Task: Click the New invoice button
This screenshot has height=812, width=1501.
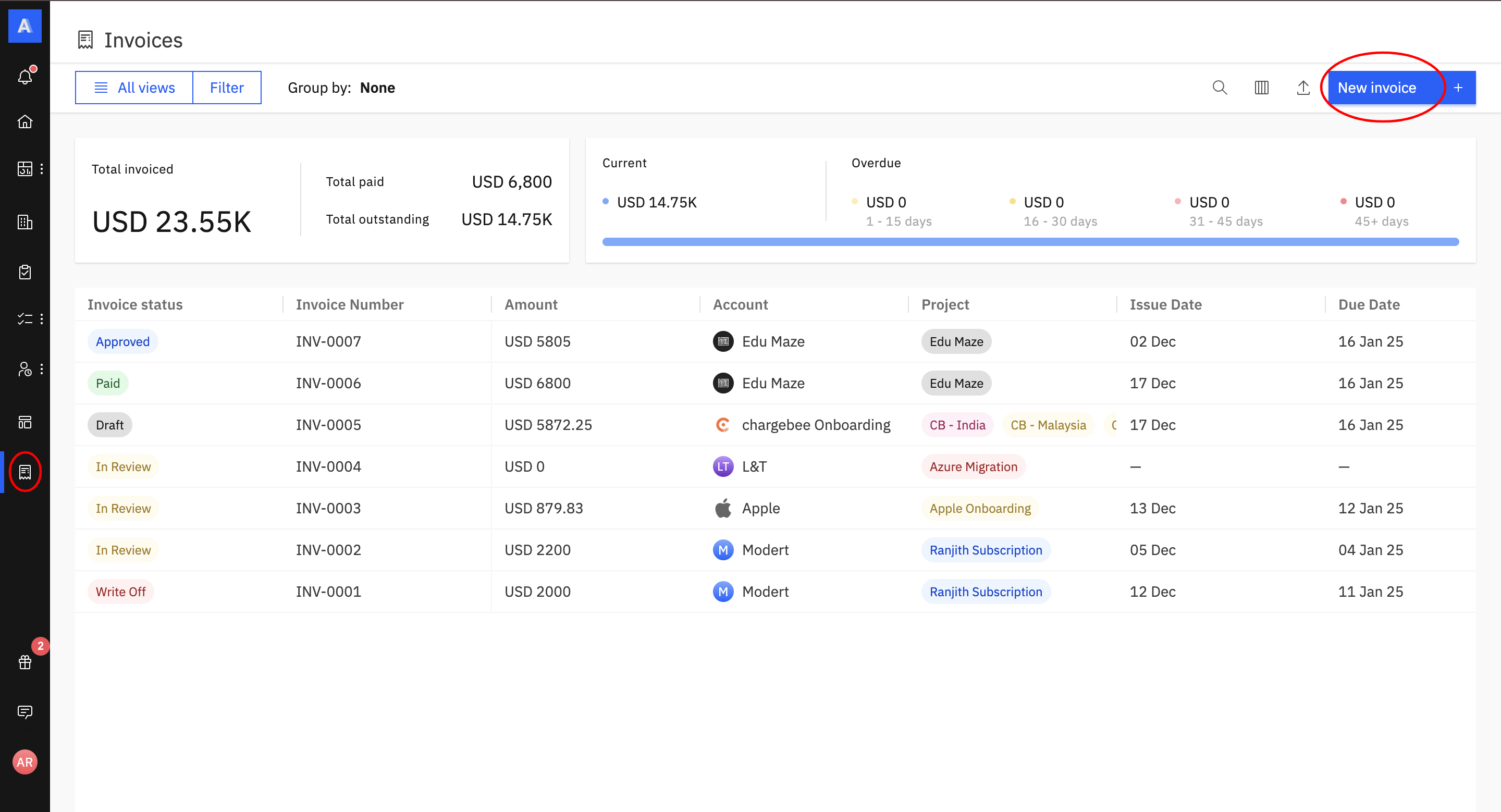Action: [x=1377, y=88]
